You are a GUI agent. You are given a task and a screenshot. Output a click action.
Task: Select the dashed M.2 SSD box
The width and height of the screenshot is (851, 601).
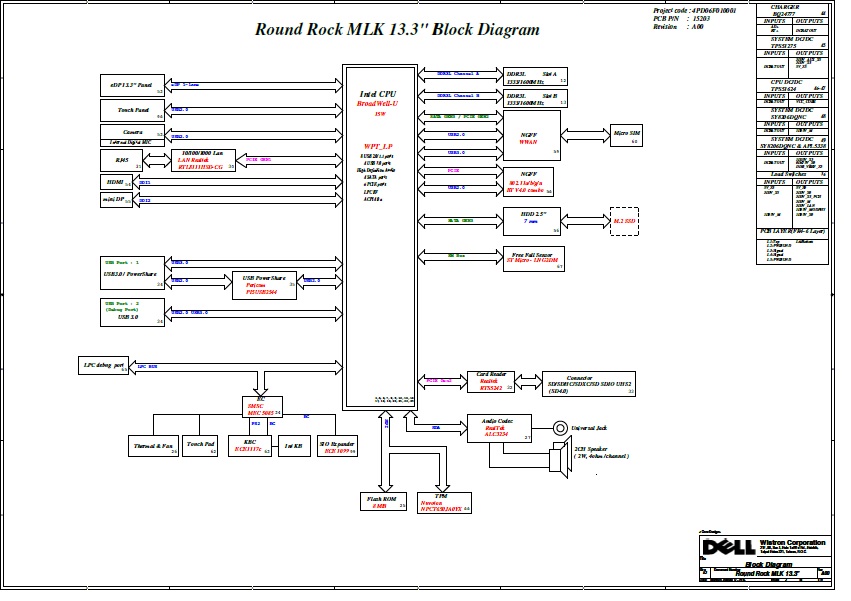[623, 219]
